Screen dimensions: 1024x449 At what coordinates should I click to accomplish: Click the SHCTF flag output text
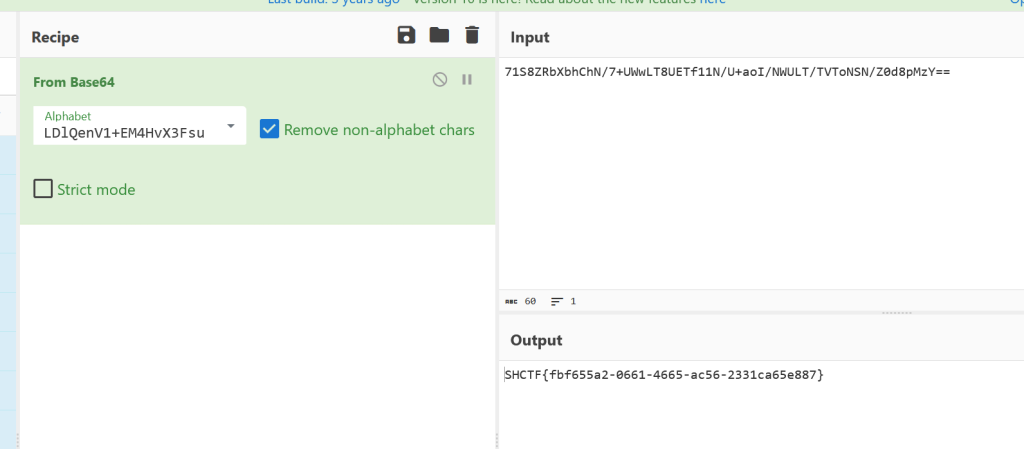click(x=664, y=375)
